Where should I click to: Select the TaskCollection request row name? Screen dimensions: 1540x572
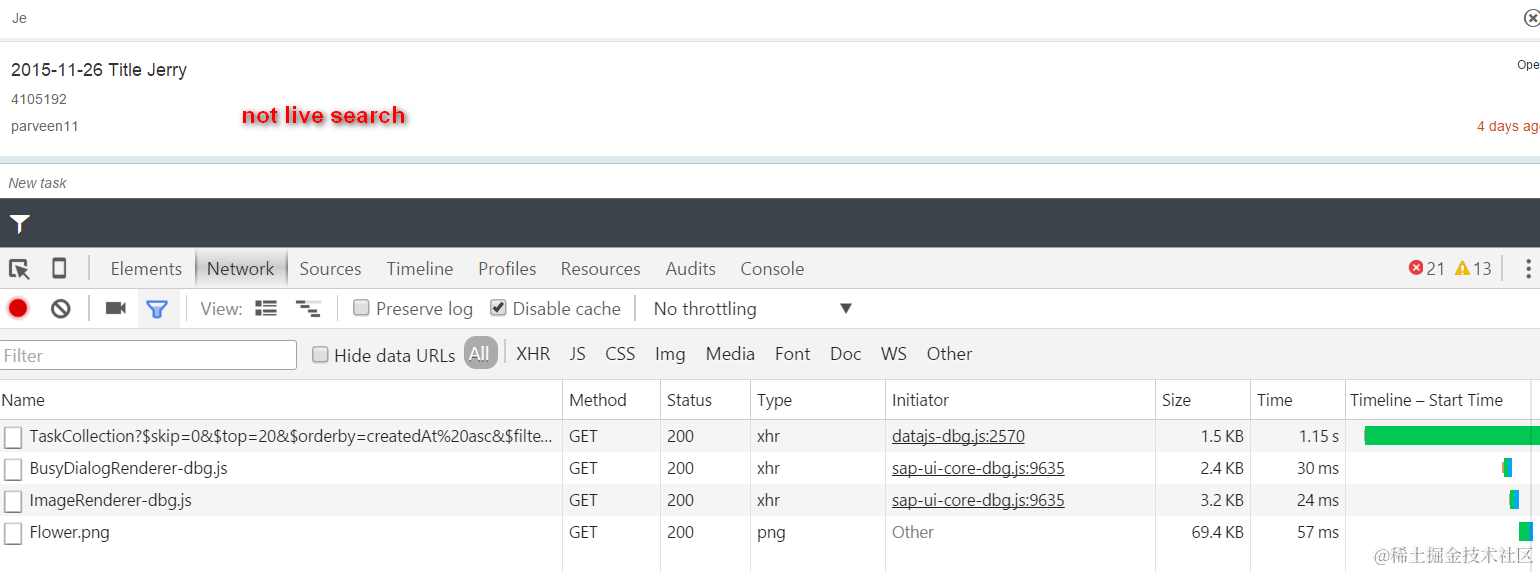[290, 436]
